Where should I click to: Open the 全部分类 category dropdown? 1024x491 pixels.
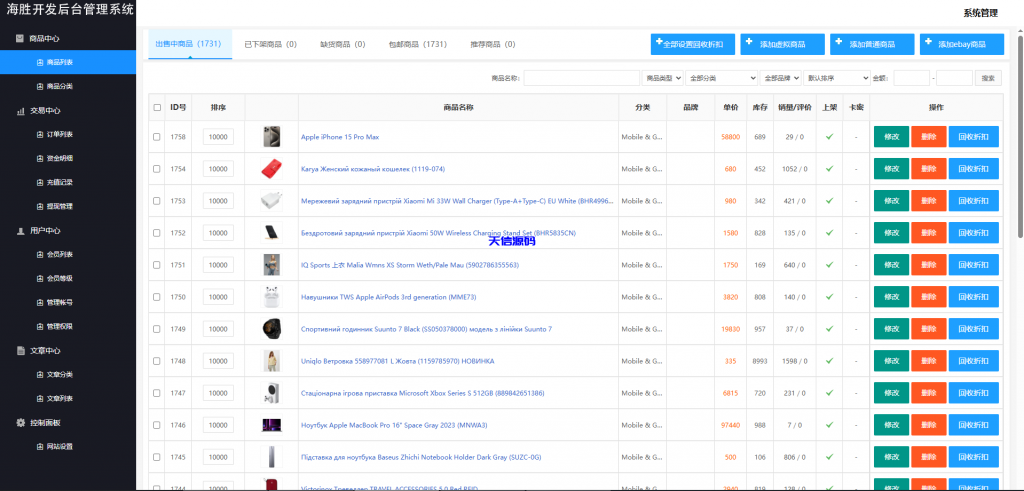(722, 78)
